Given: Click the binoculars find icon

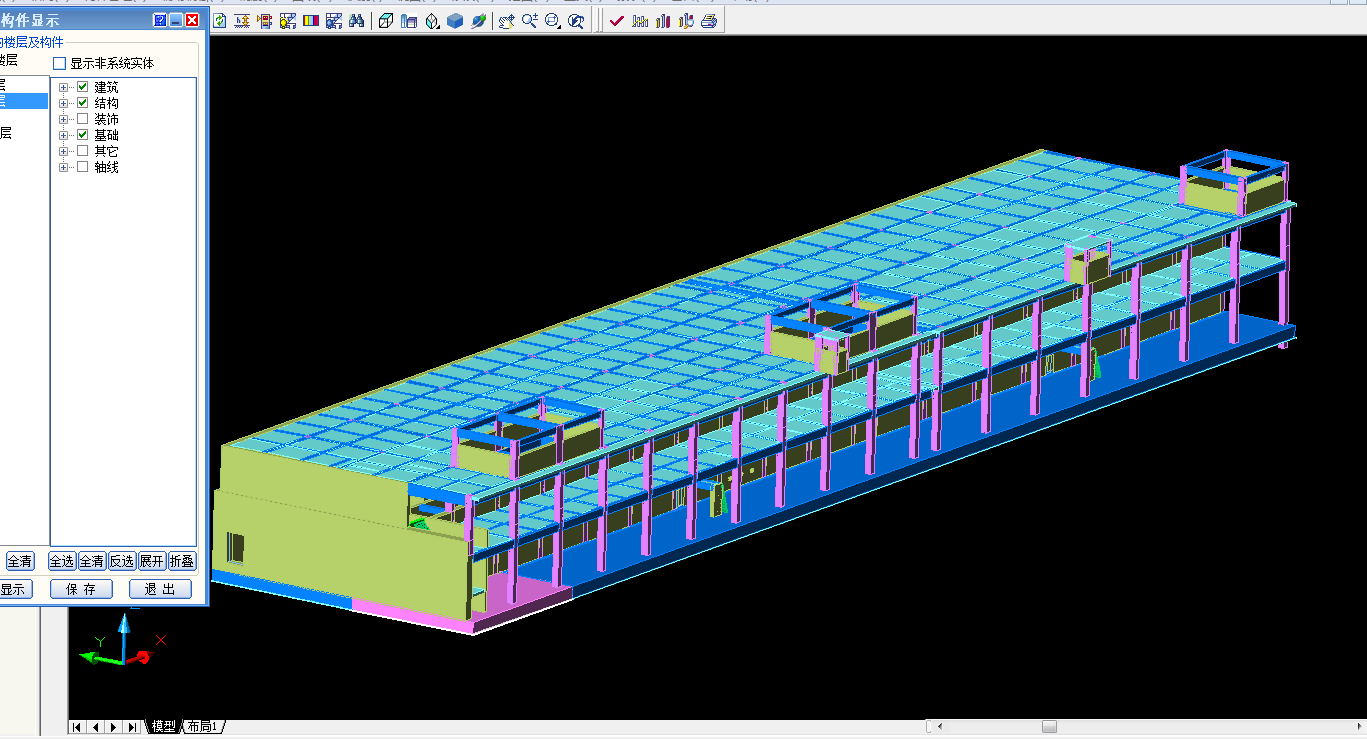Looking at the screenshot, I should point(357,21).
